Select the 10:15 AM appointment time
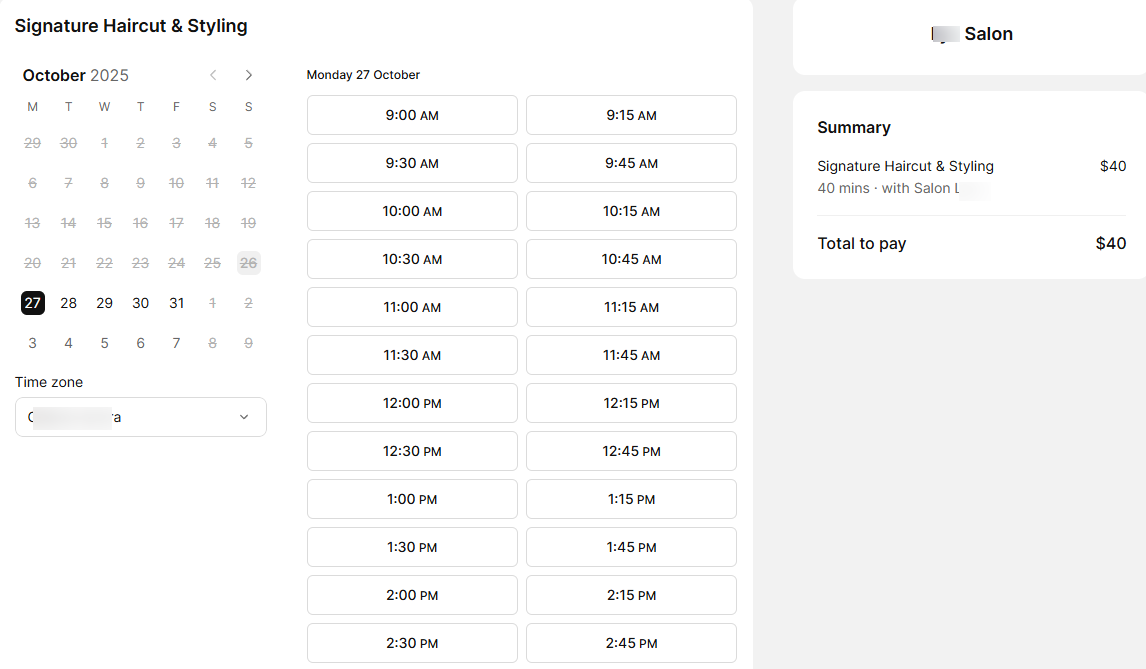1146x669 pixels. [x=631, y=211]
